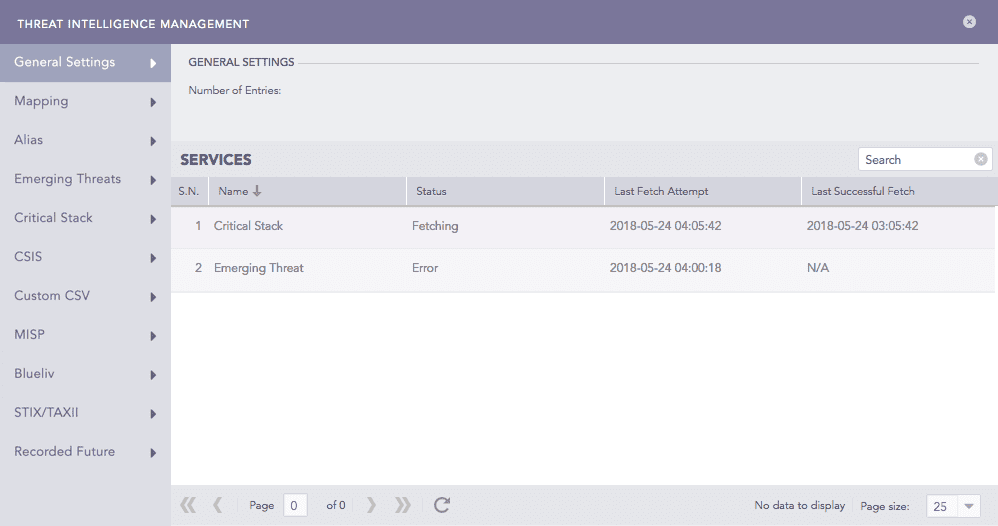Close the Threat Intelligence Management dialog

click(x=969, y=22)
